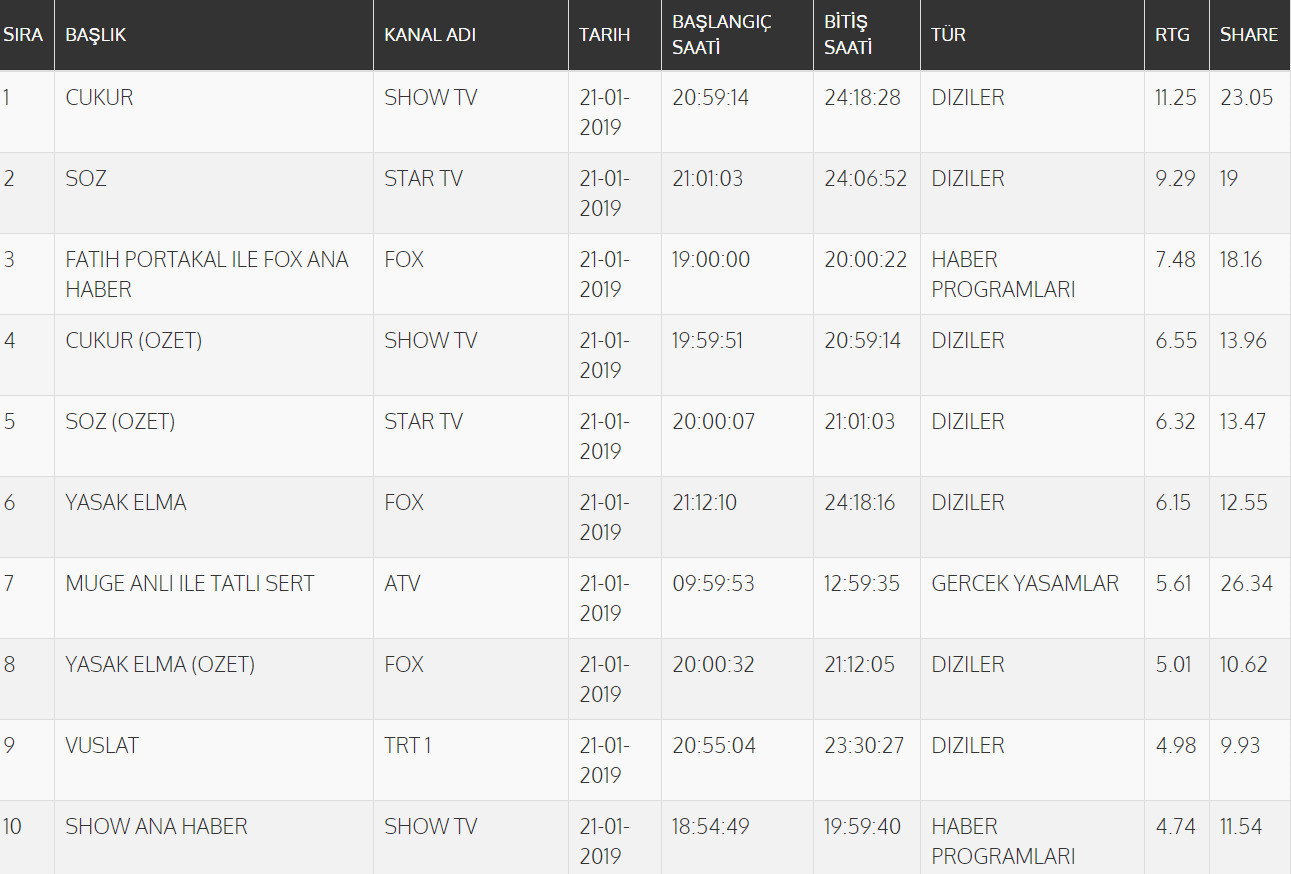Image resolution: width=1291 pixels, height=874 pixels.
Task: Click the KANAL ADI column header
Action: pos(430,35)
